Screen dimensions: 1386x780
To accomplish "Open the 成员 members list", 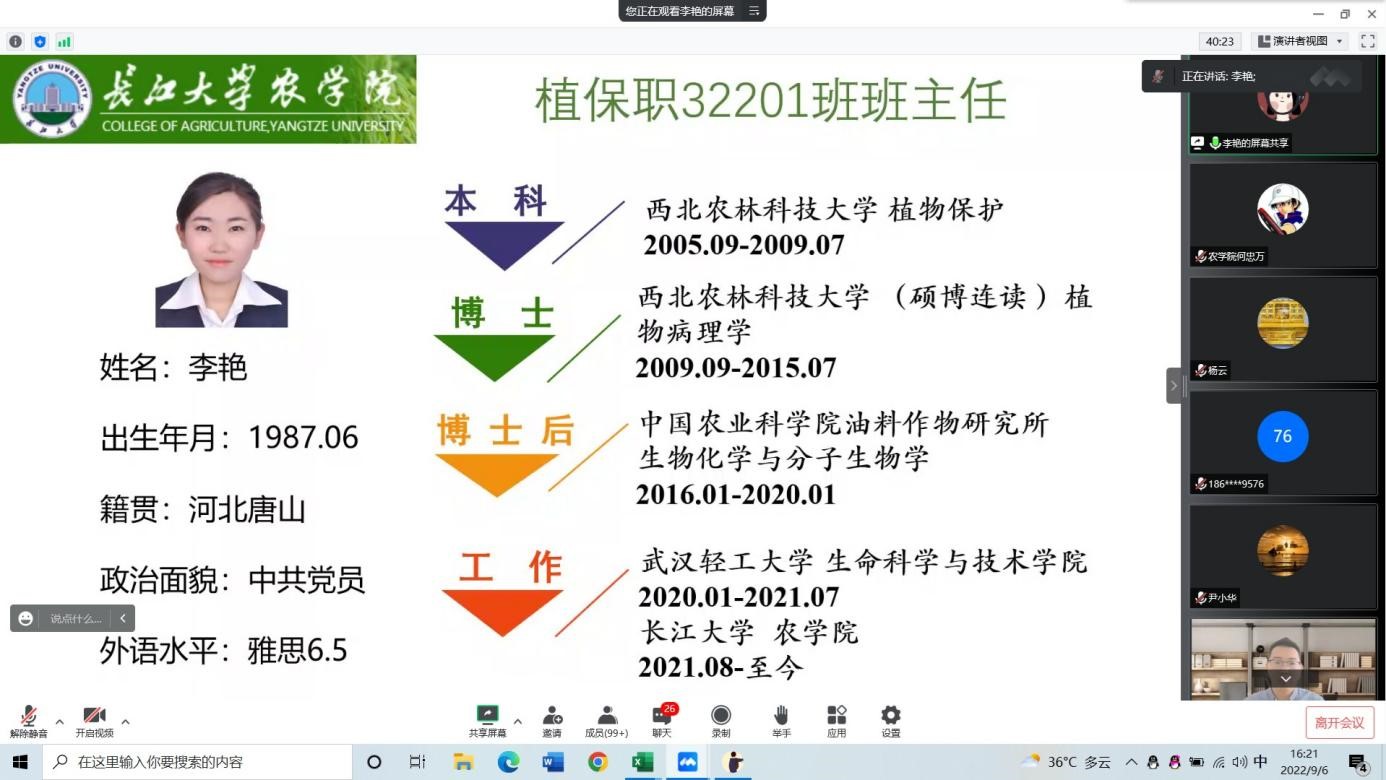I will click(x=606, y=715).
